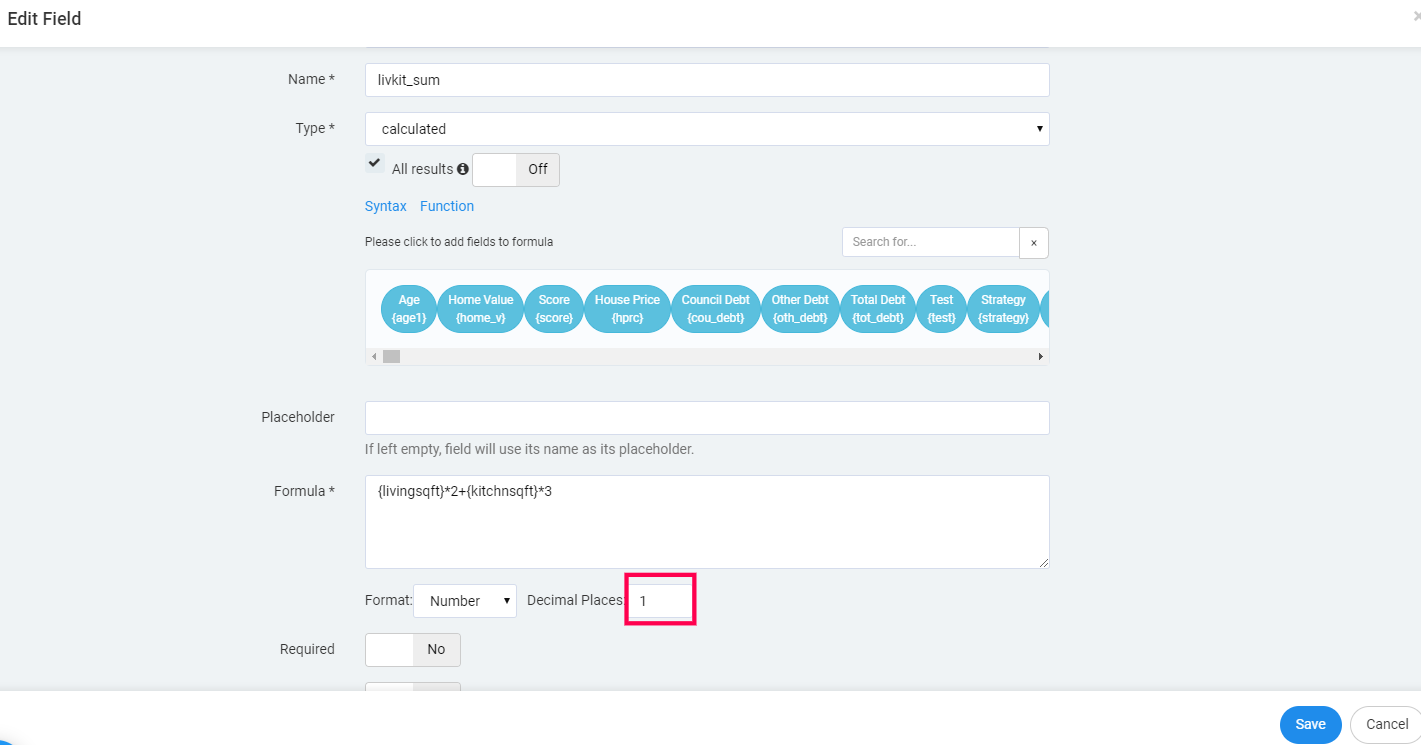The height and width of the screenshot is (745, 1421).
Task: Click the Cancel button
Action: point(1386,724)
